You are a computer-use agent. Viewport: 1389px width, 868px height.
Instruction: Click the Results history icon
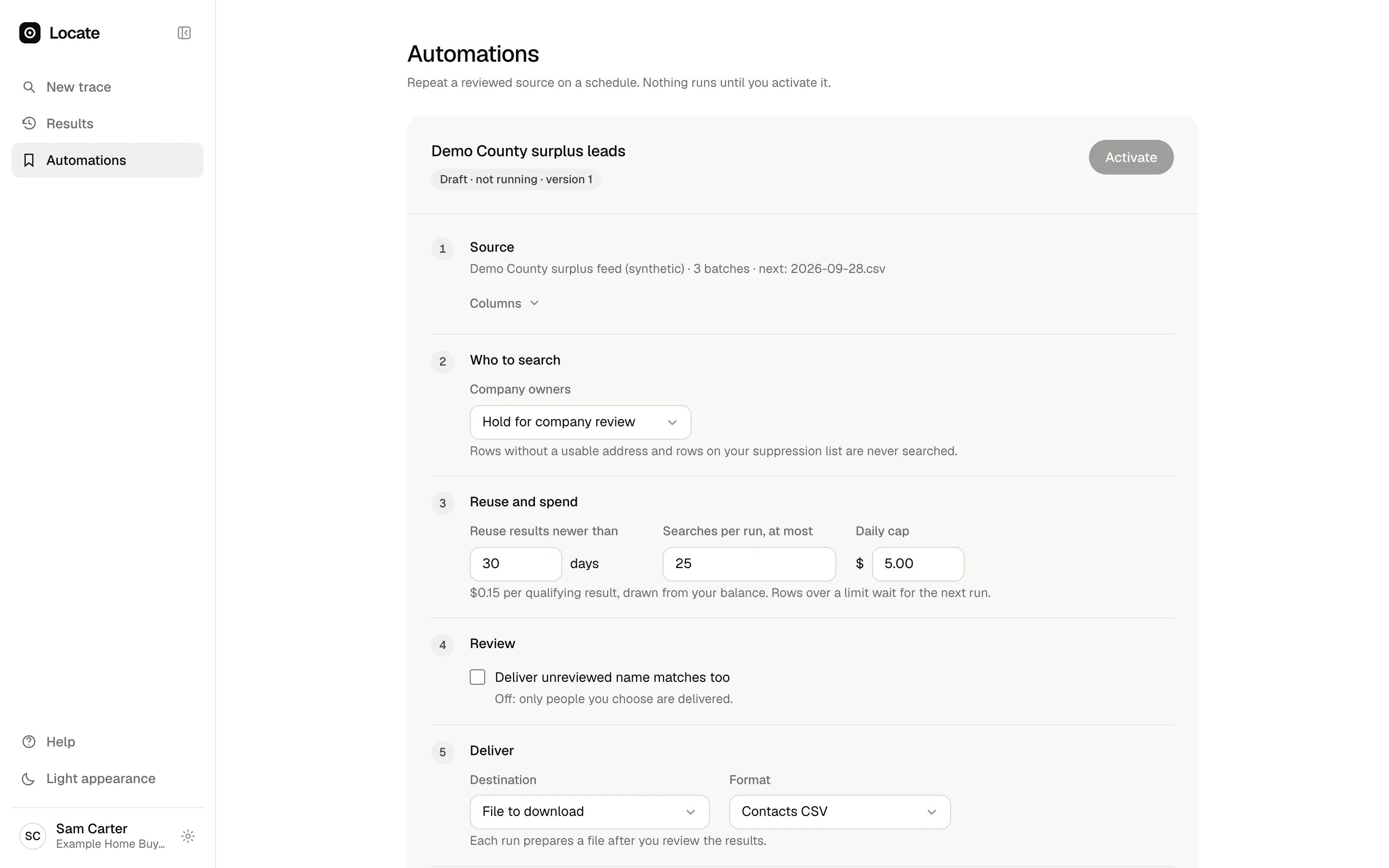[29, 123]
